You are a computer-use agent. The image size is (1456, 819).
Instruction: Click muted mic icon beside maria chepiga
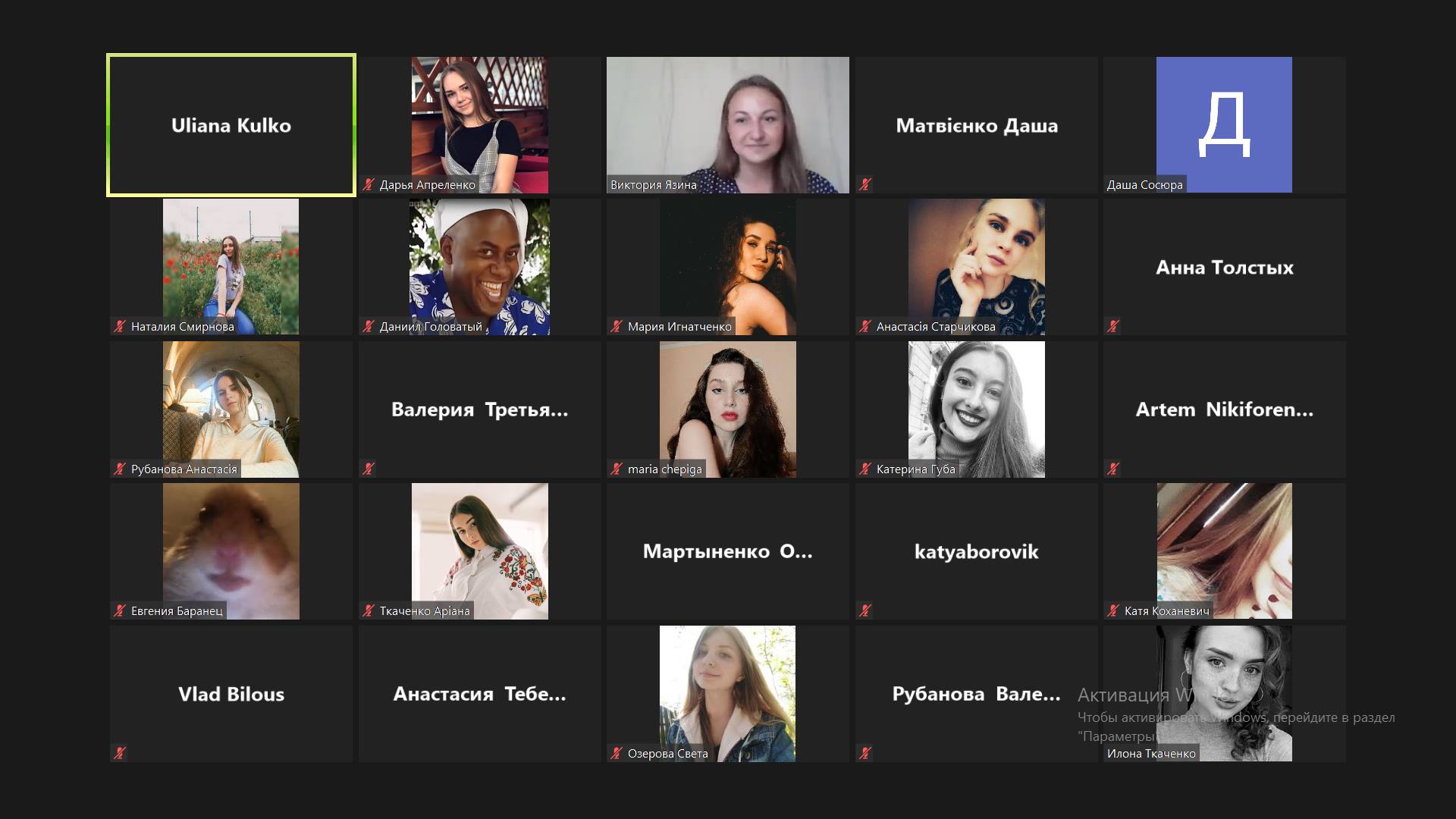click(617, 469)
